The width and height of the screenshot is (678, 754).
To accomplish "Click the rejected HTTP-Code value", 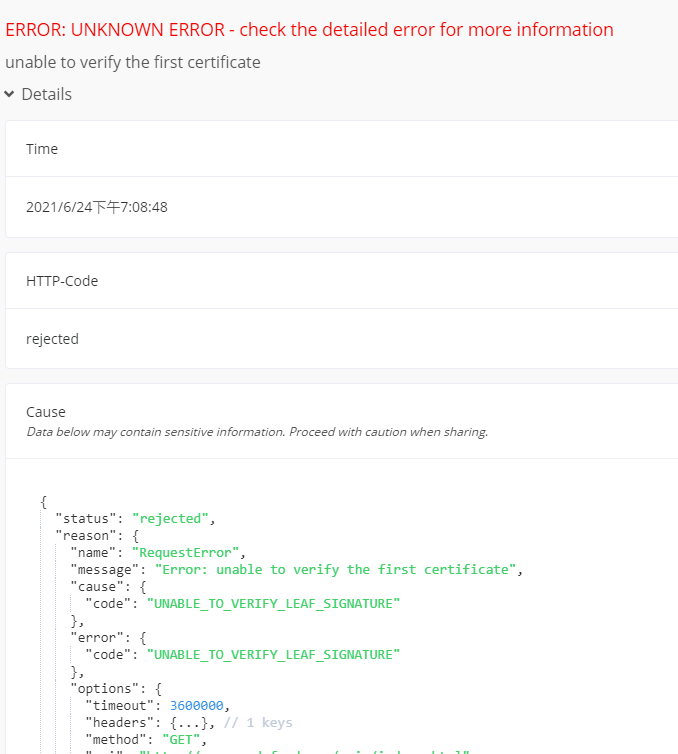I will click(52, 339).
